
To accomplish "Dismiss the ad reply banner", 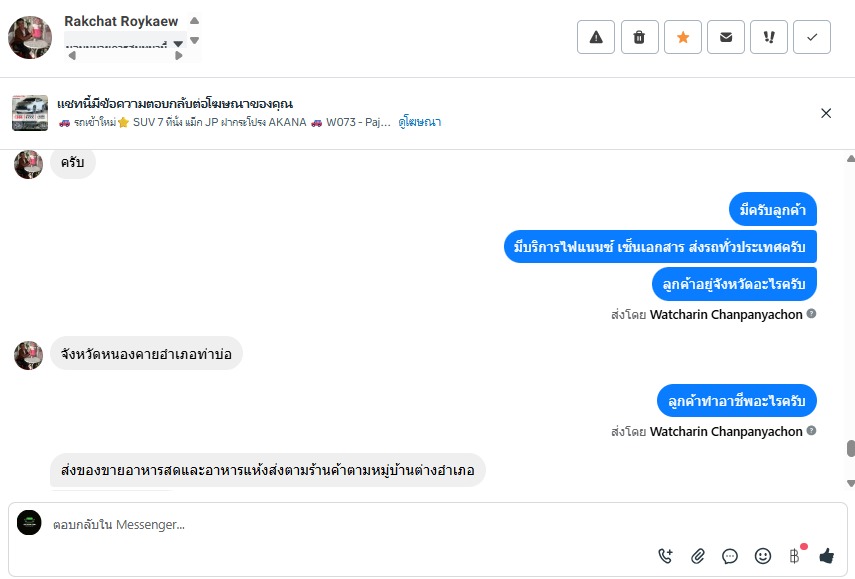I will (x=826, y=113).
